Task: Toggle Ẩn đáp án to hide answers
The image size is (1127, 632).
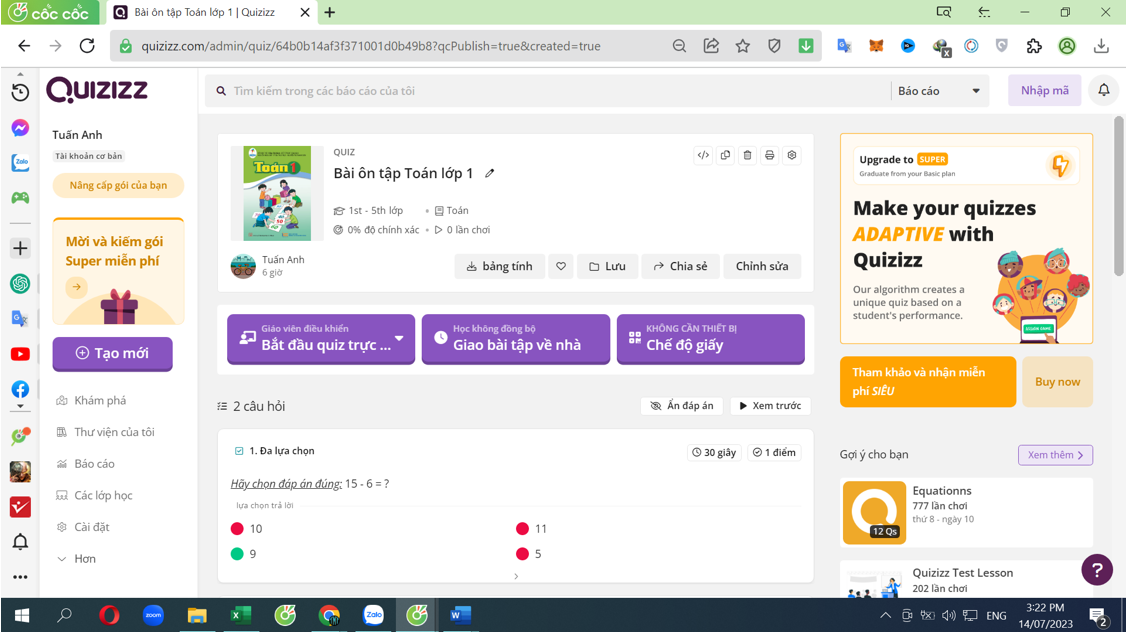Action: coord(682,406)
